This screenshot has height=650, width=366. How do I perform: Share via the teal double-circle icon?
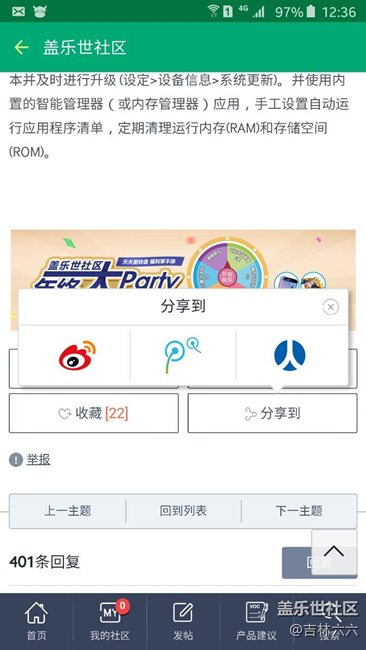tap(183, 355)
